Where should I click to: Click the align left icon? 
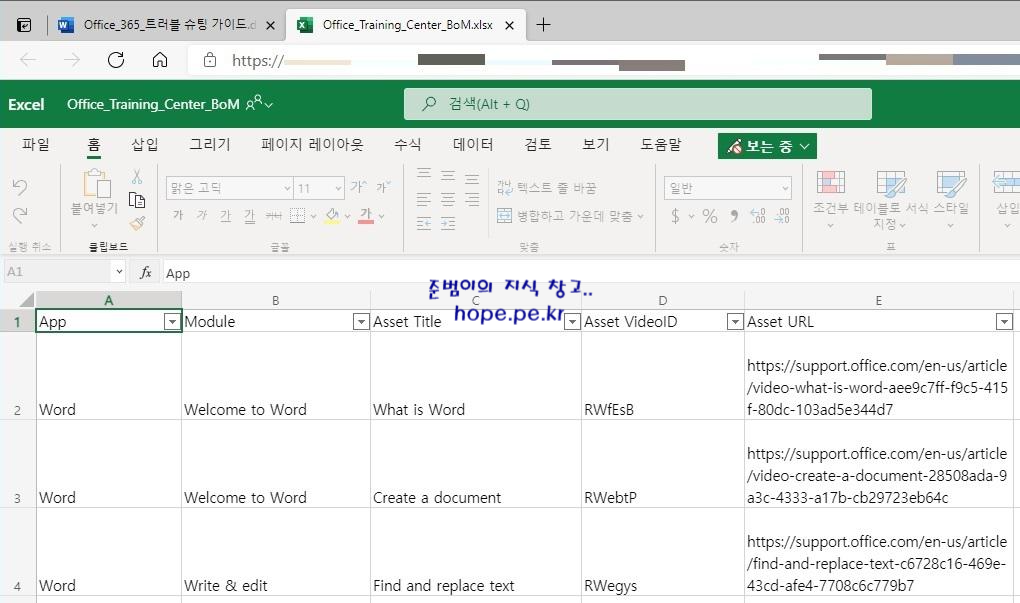coord(424,199)
